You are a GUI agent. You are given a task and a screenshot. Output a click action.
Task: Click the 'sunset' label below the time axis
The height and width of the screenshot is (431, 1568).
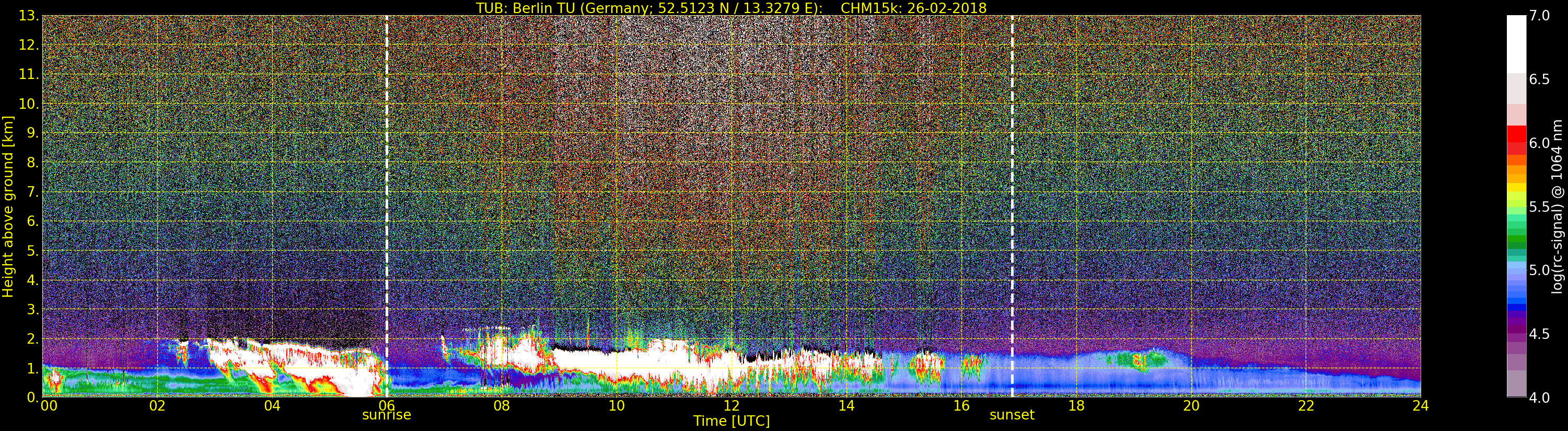coord(1012,415)
